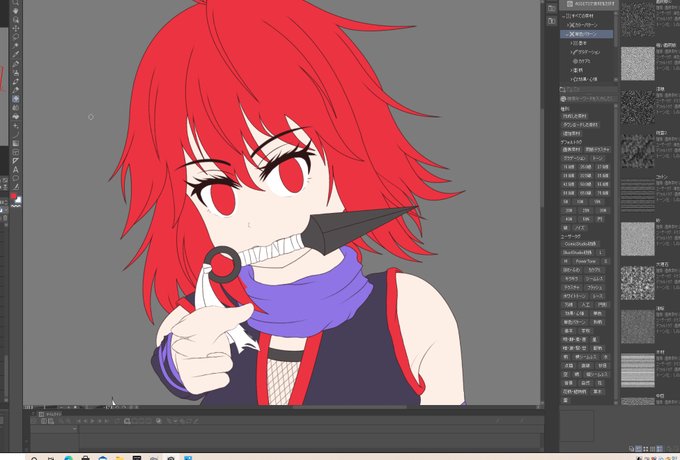Viewport: 680px width, 460px height.
Task: Toggle the ダウンロードした素材 tag filter
Action: (x=580, y=125)
